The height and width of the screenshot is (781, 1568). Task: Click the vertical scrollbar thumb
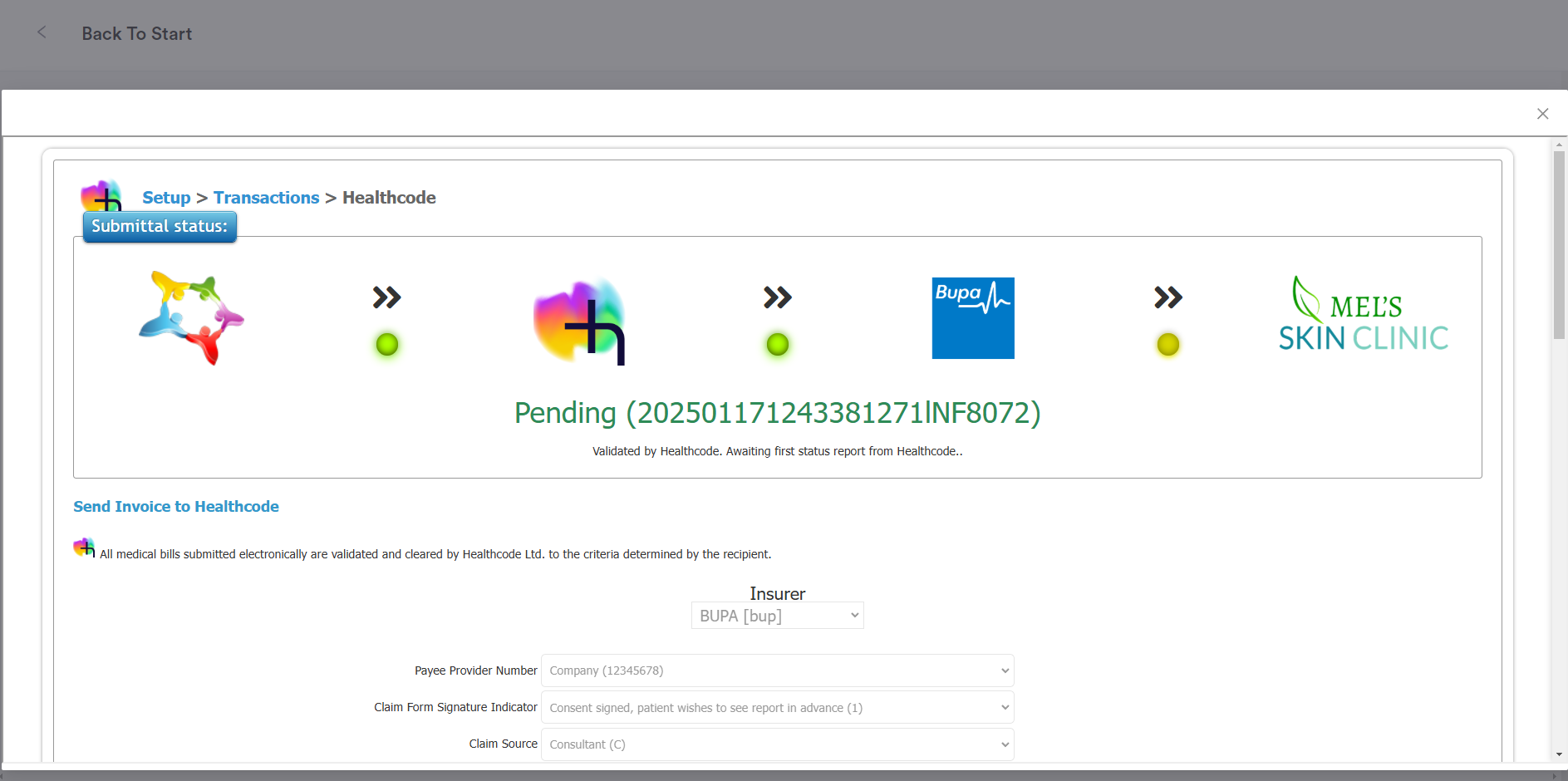point(1559,245)
